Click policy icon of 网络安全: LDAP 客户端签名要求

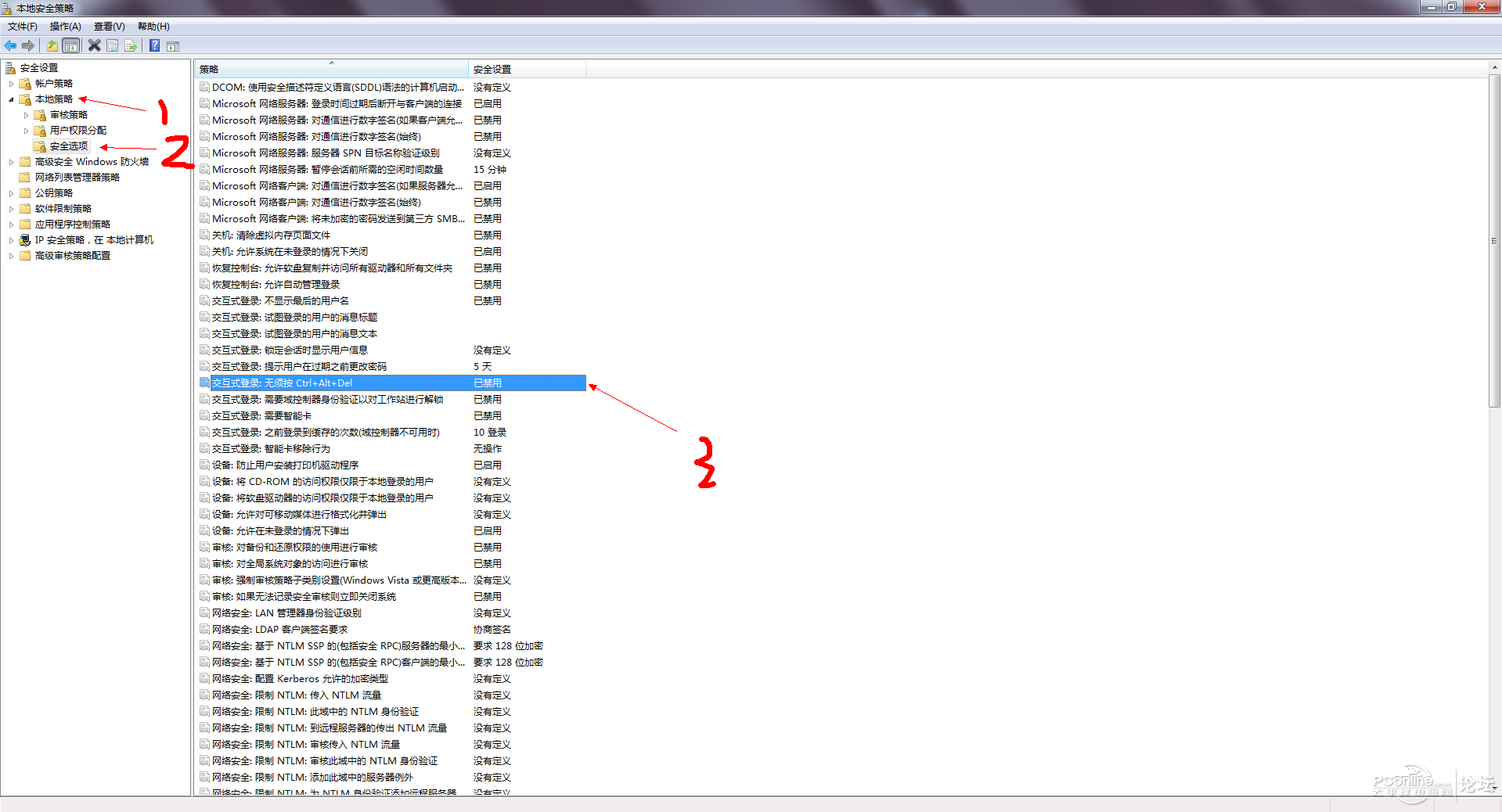204,629
